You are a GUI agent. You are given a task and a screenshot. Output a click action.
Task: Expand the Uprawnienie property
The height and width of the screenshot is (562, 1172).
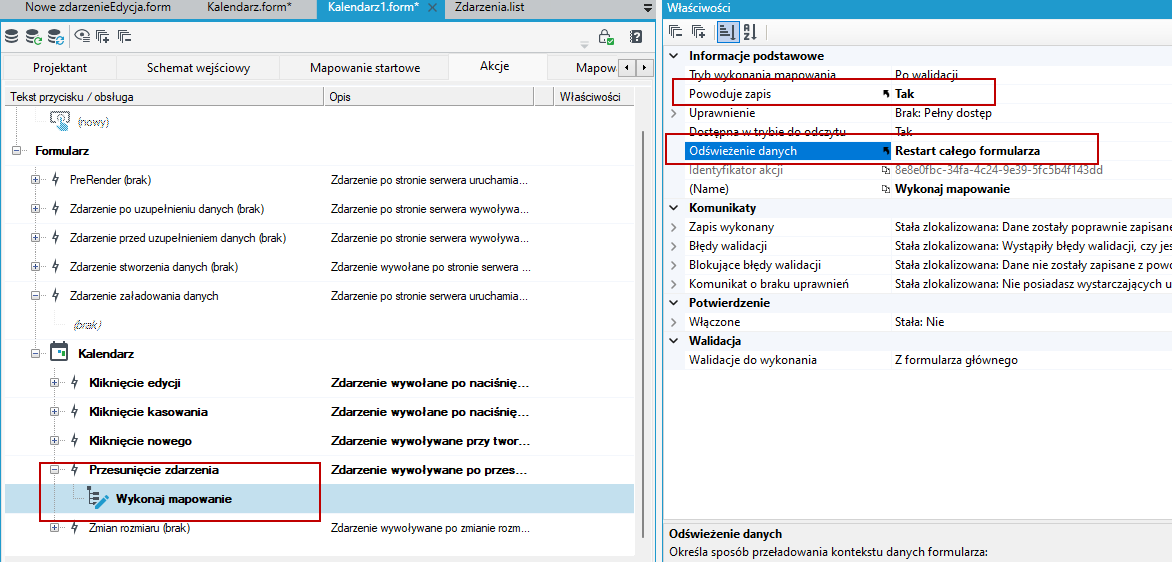coord(674,113)
